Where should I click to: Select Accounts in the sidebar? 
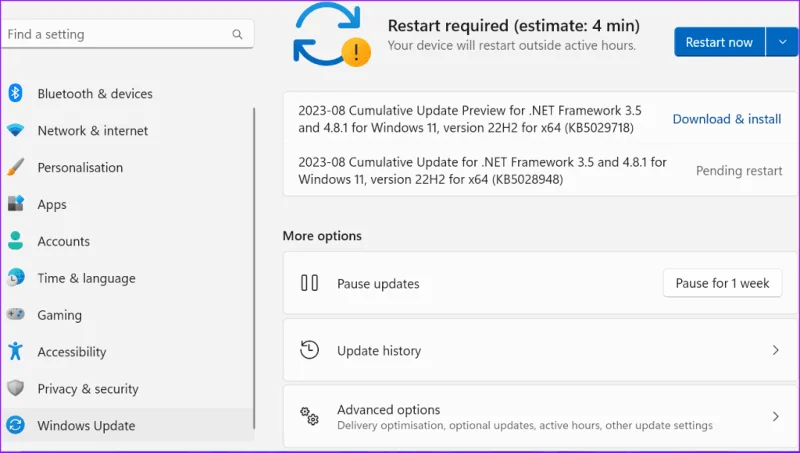[63, 241]
